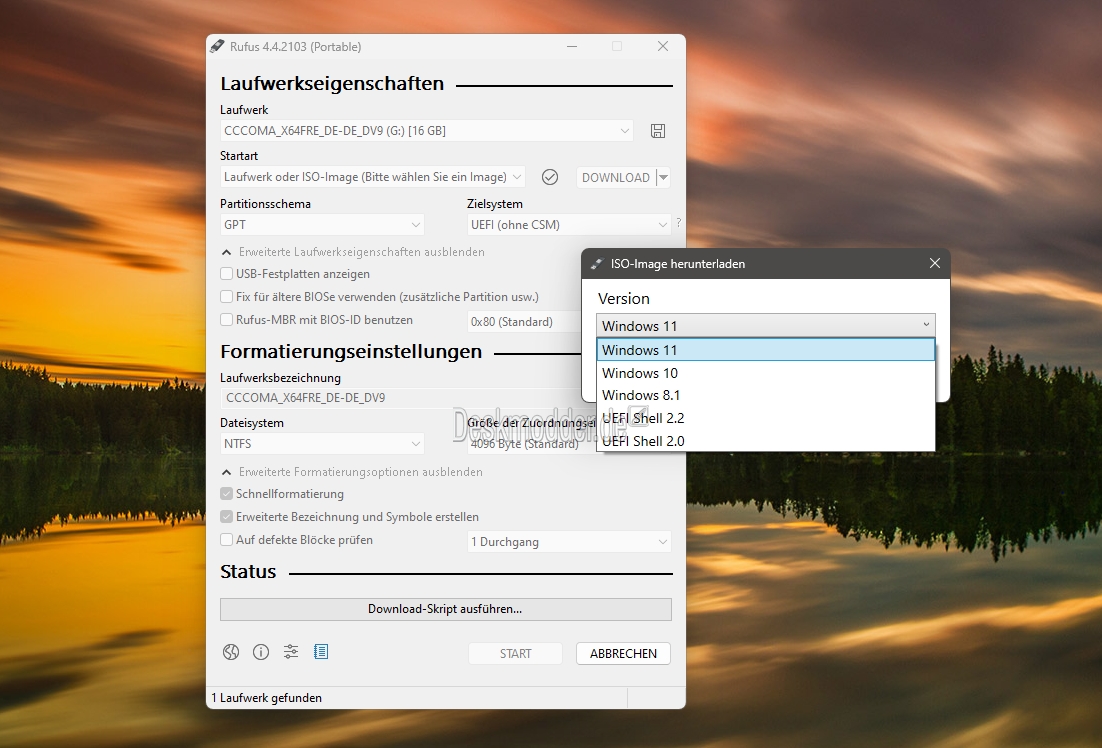This screenshot has height=748, width=1102.
Task: Choose Windows 8.1 in version list
Action: pos(766,395)
